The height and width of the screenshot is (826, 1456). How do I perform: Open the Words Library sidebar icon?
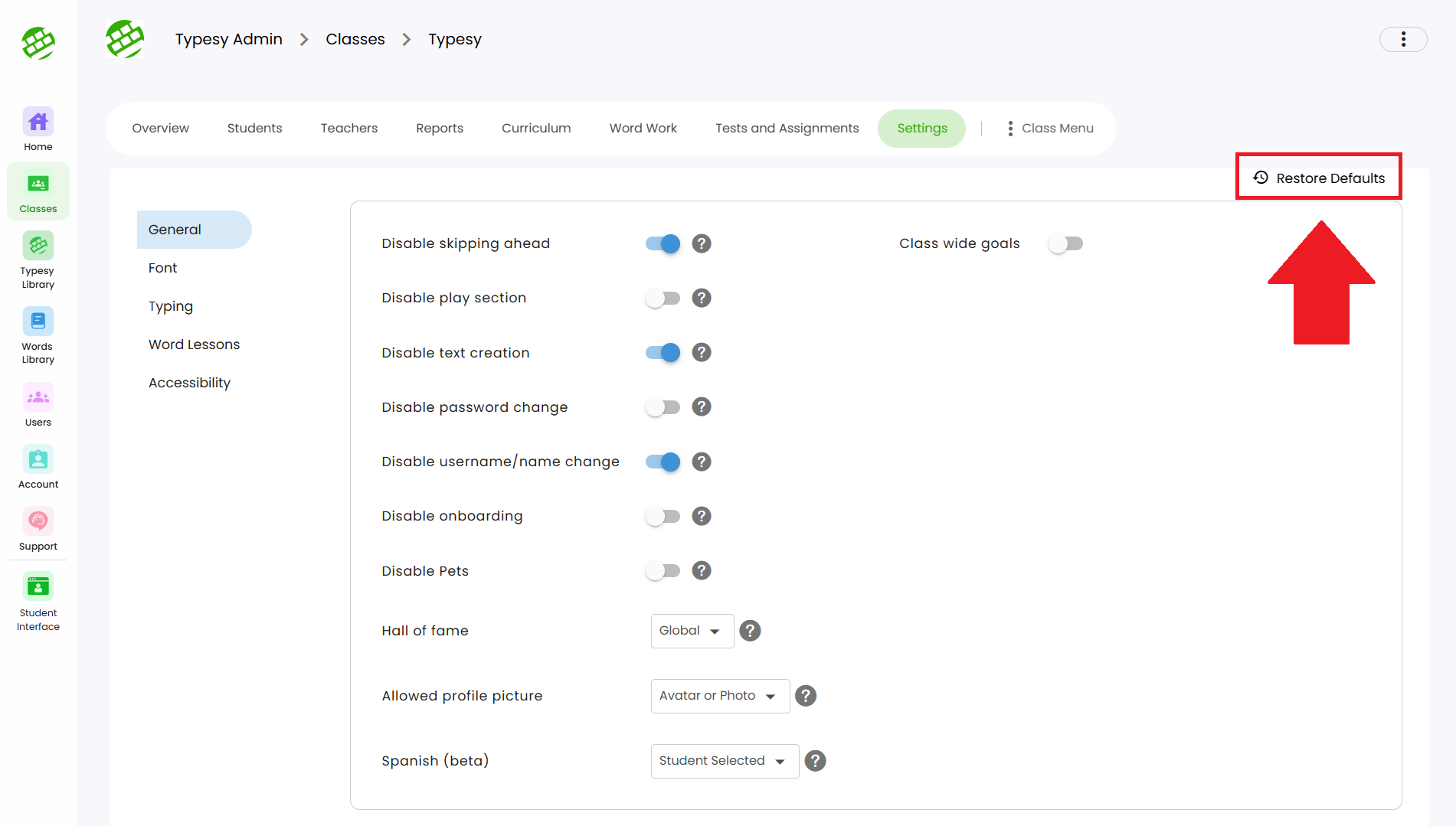pyautogui.click(x=38, y=322)
